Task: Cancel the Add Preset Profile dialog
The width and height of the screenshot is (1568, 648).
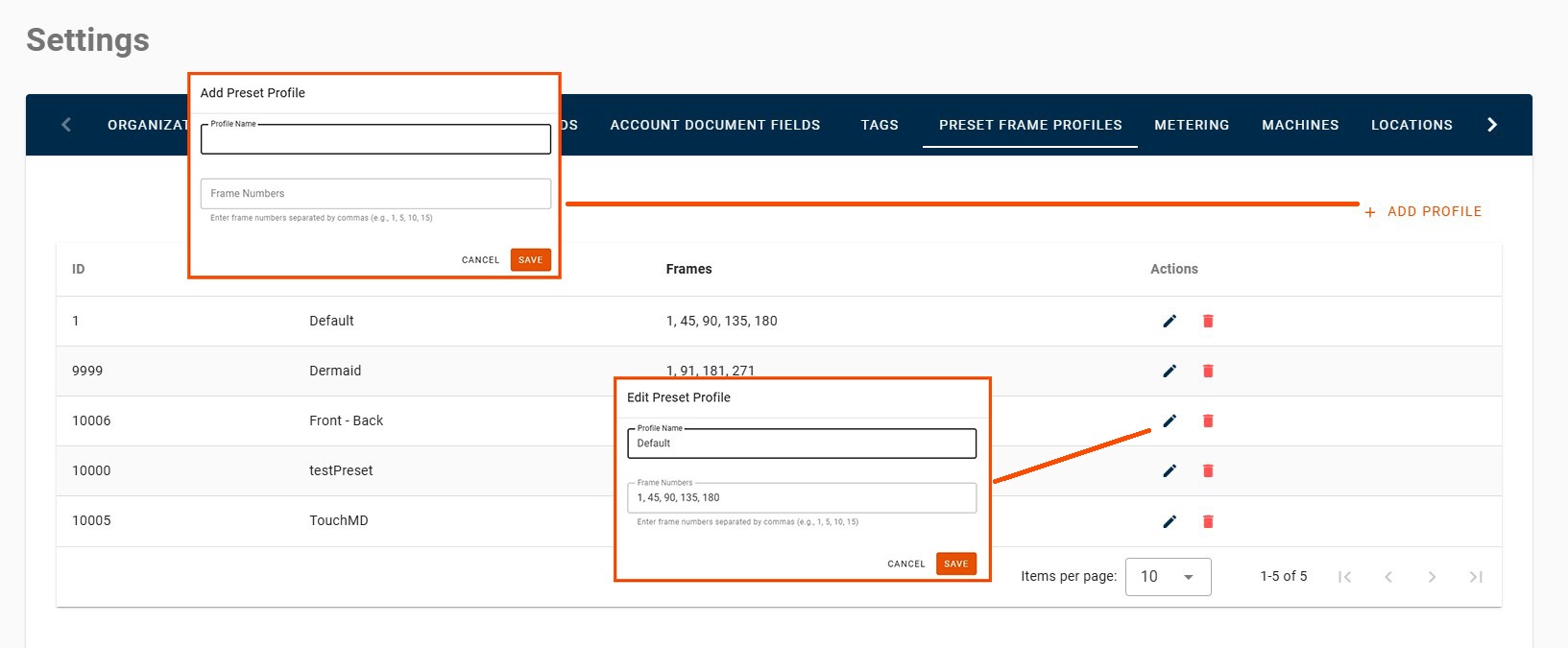Action: pyautogui.click(x=480, y=260)
